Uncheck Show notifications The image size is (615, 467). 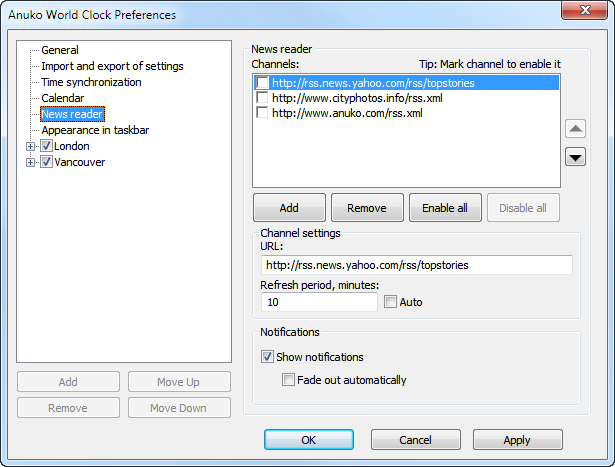pyautogui.click(x=267, y=357)
